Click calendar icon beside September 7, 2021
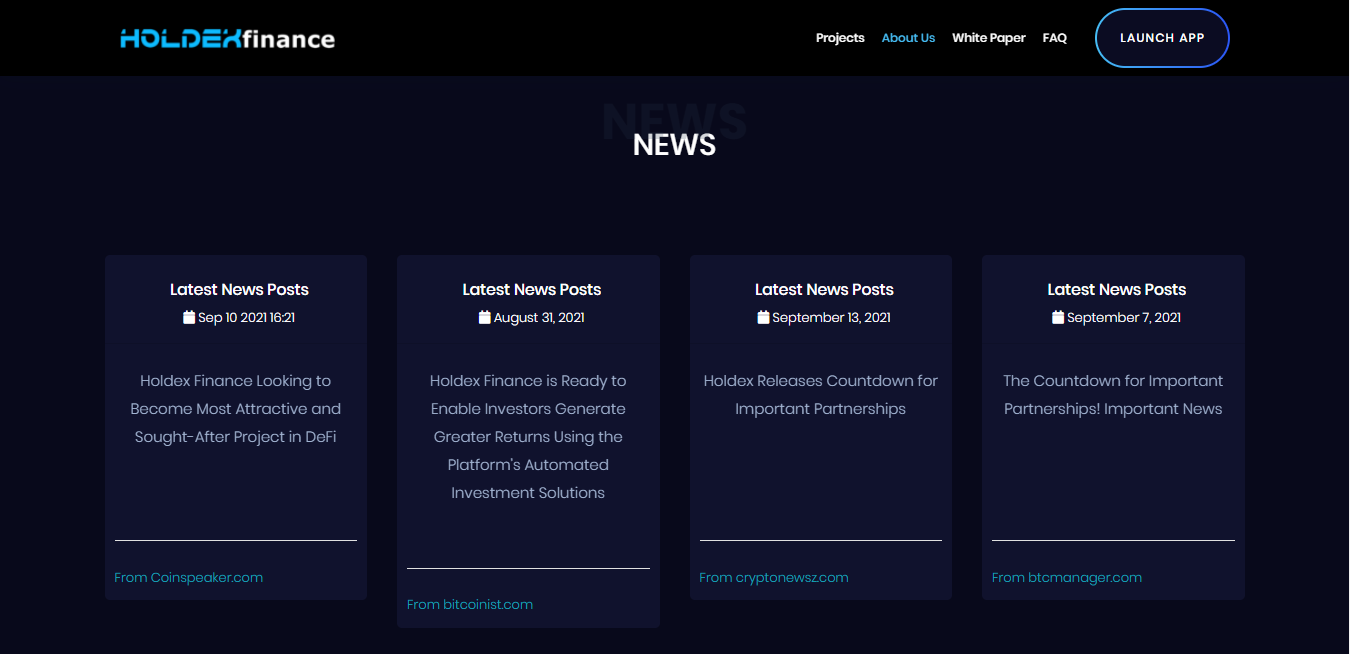This screenshot has width=1350, height=654. (x=1058, y=317)
